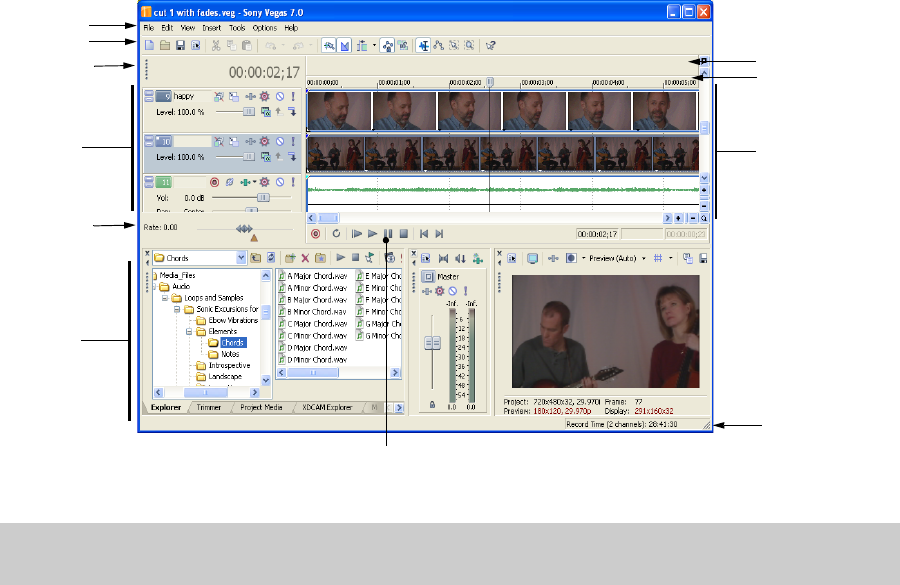900x585 pixels.
Task: Collapse the Elements folder node
Action: coord(189,331)
